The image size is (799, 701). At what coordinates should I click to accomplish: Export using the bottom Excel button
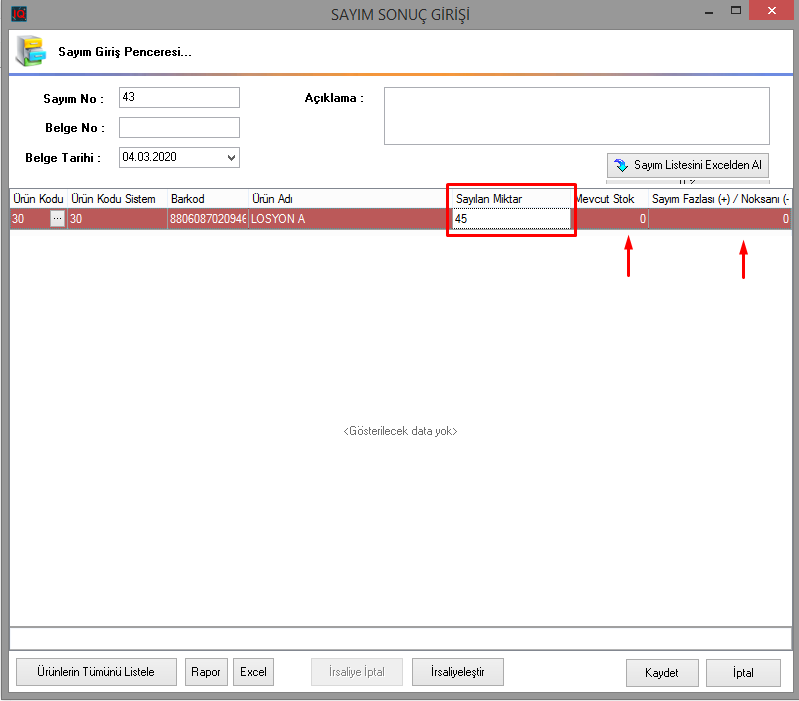point(254,672)
